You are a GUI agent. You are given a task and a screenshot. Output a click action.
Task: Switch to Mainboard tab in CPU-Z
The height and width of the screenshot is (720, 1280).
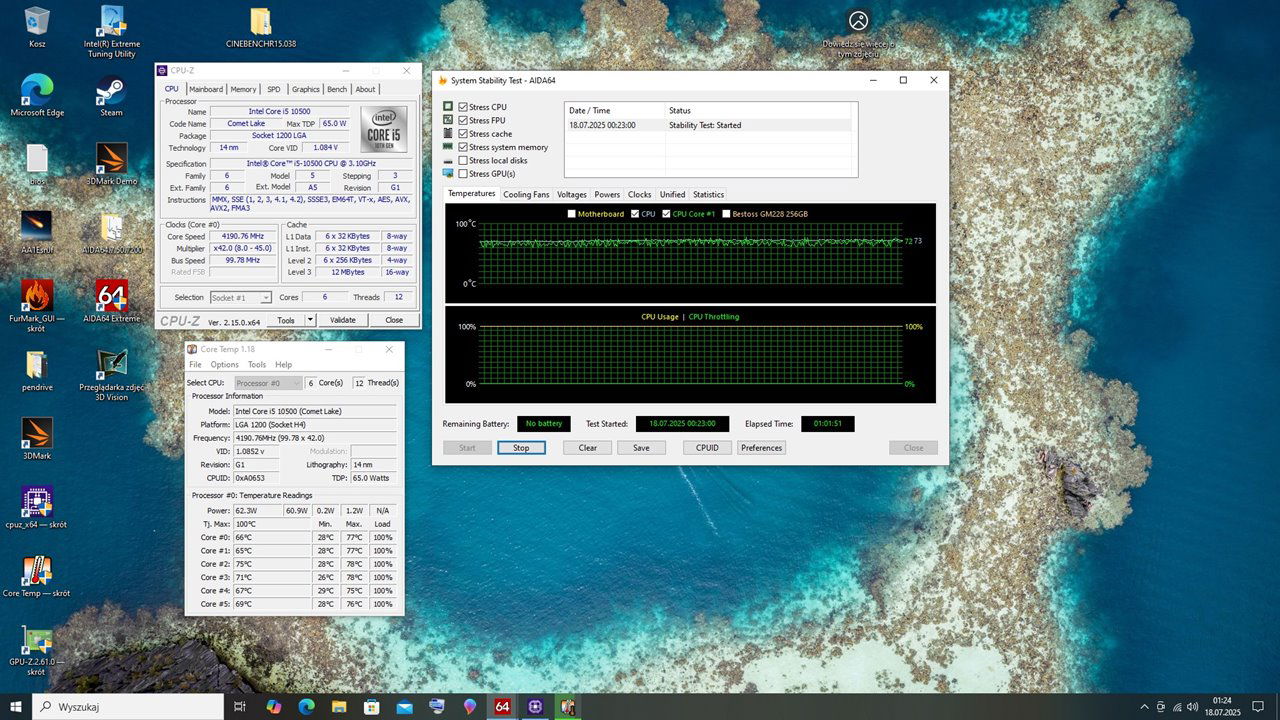click(x=206, y=89)
